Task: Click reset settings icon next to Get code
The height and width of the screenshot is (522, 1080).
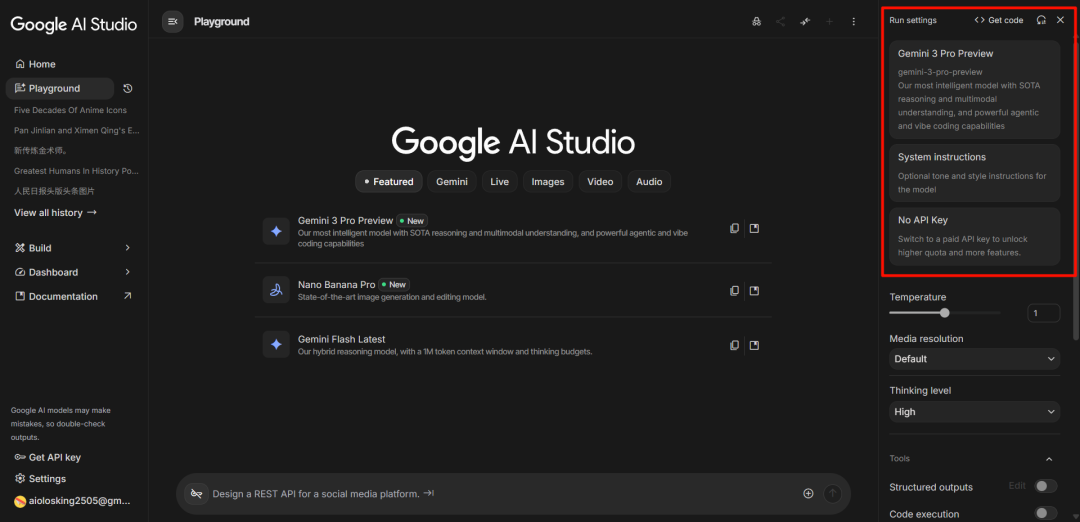Action: [x=1041, y=20]
